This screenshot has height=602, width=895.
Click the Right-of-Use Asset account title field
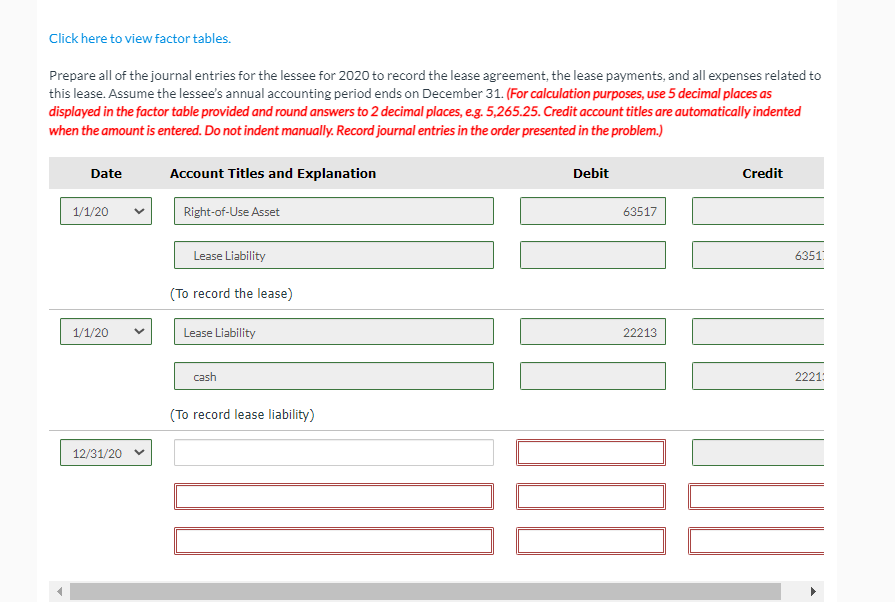tap(333, 211)
